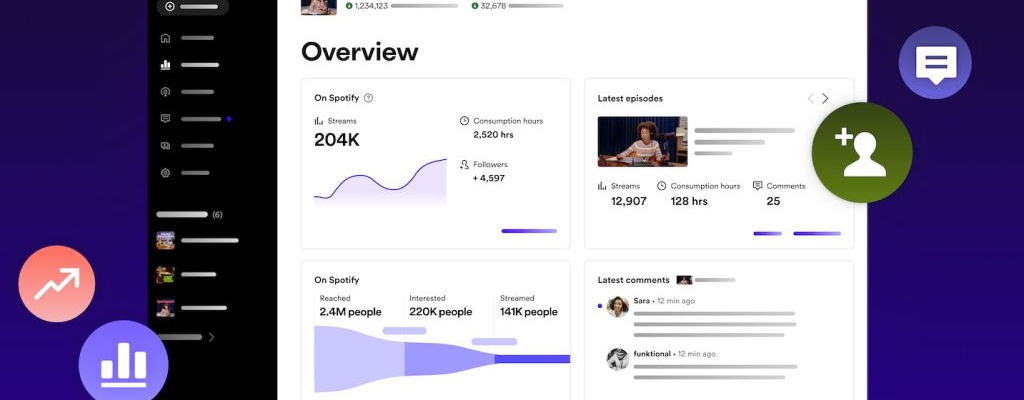The width and height of the screenshot is (1024, 400).
Task: Go to previous episode with left arrow
Action: pos(810,98)
